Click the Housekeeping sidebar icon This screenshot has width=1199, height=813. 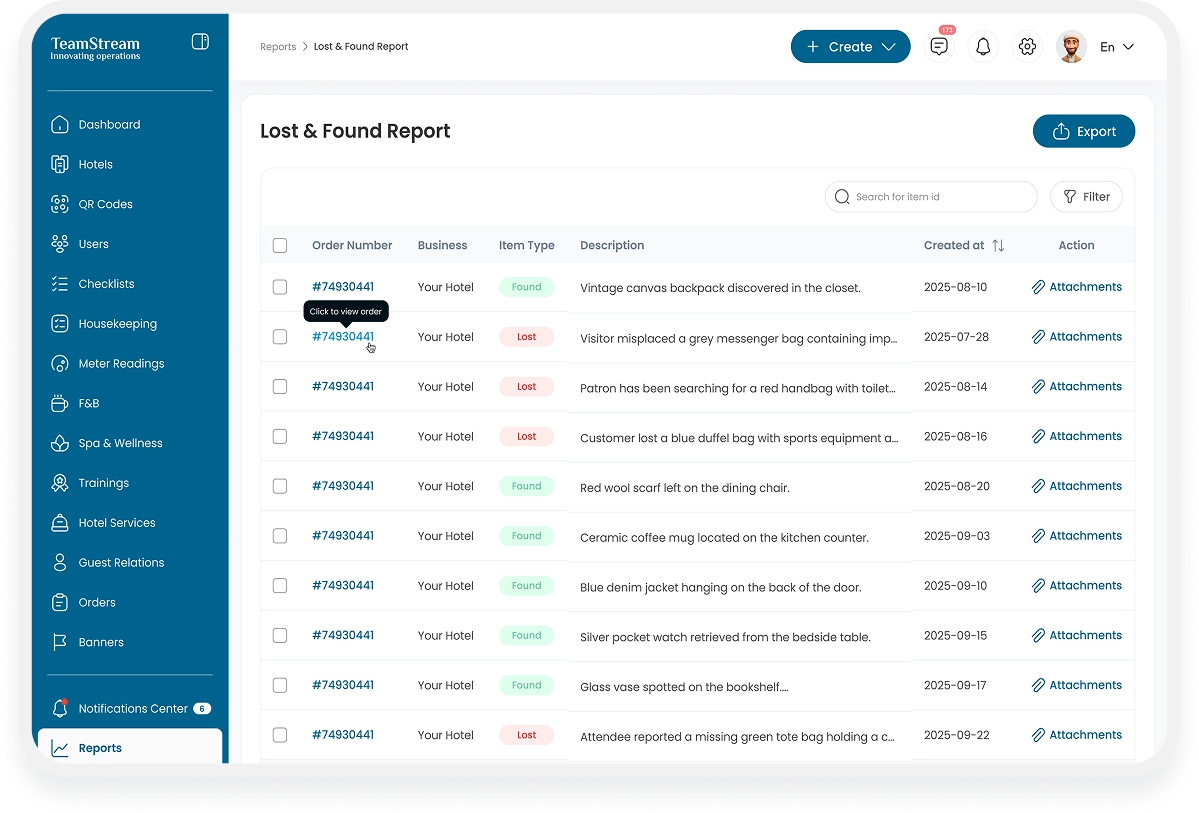(x=60, y=324)
